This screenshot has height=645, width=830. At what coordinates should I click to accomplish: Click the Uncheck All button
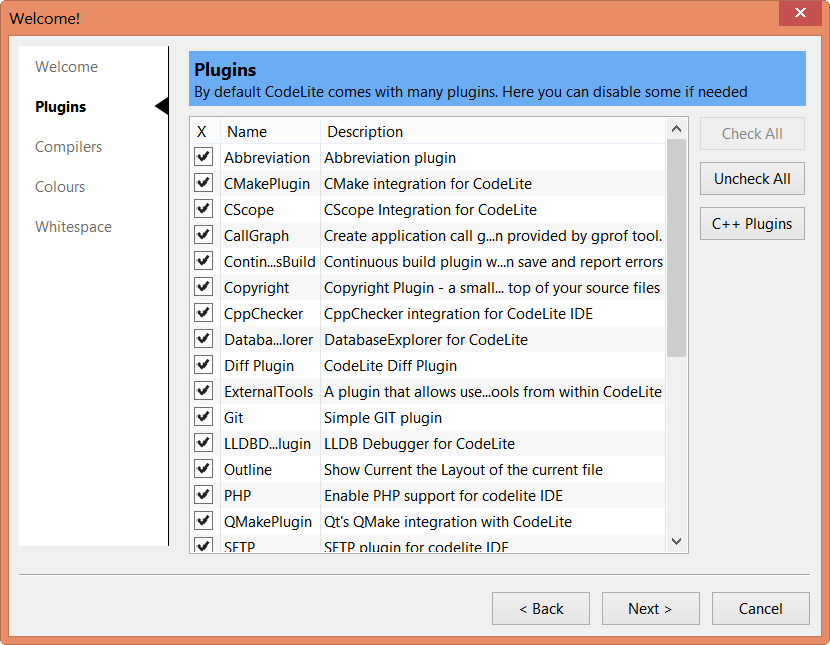pos(752,179)
